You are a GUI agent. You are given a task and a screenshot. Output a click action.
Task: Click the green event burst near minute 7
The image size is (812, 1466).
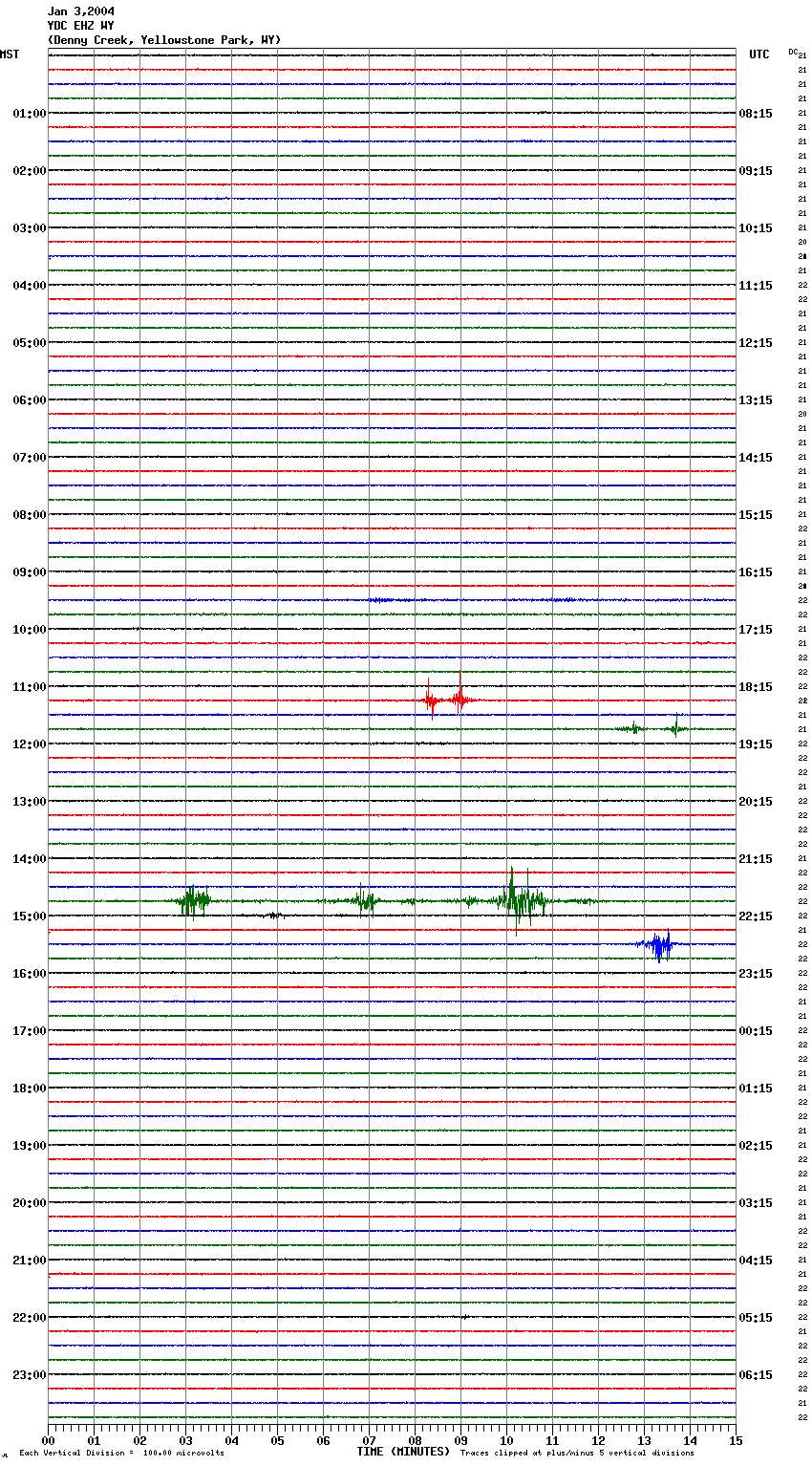coord(364,901)
